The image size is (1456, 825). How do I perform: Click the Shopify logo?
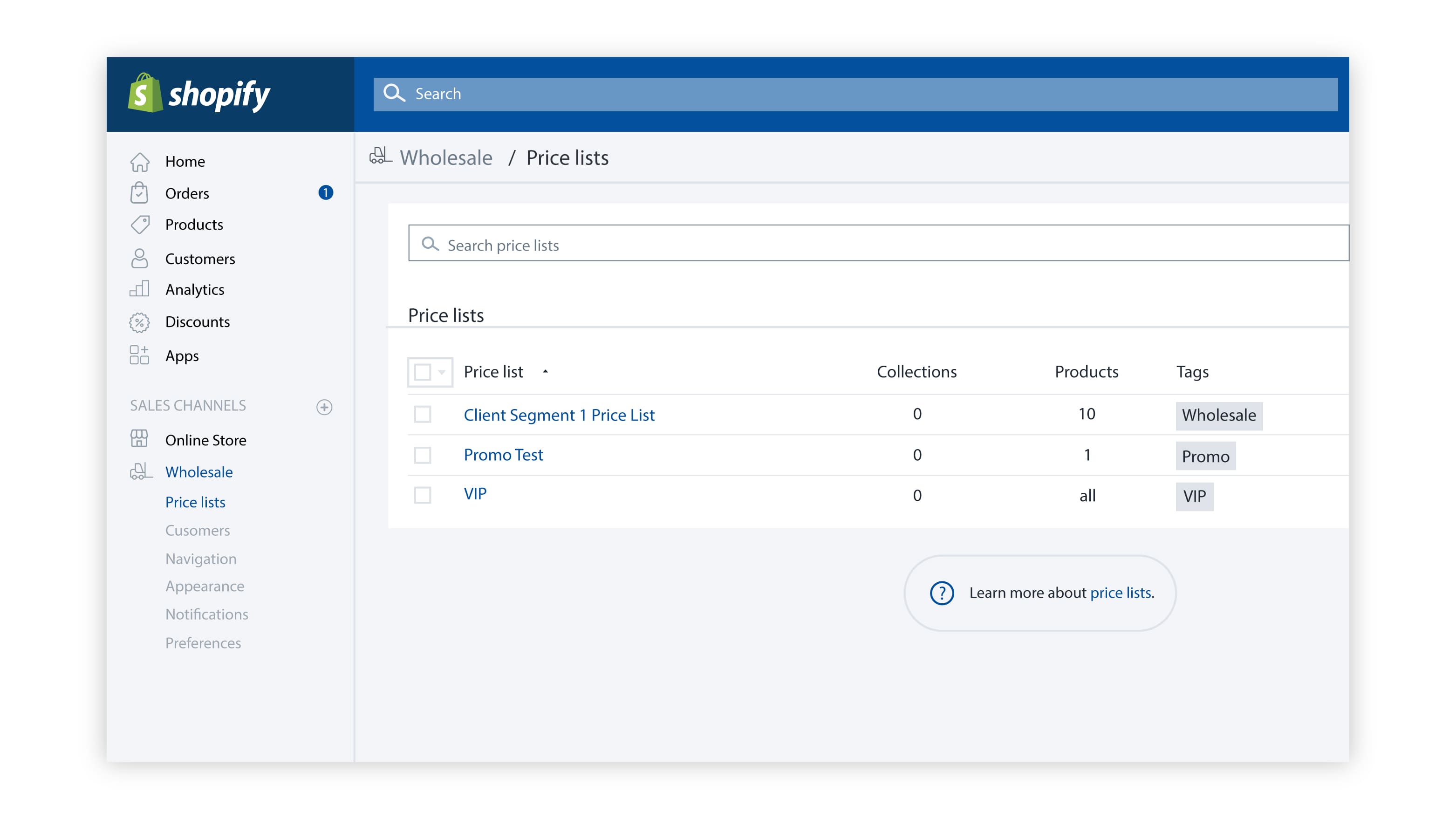[x=198, y=94]
